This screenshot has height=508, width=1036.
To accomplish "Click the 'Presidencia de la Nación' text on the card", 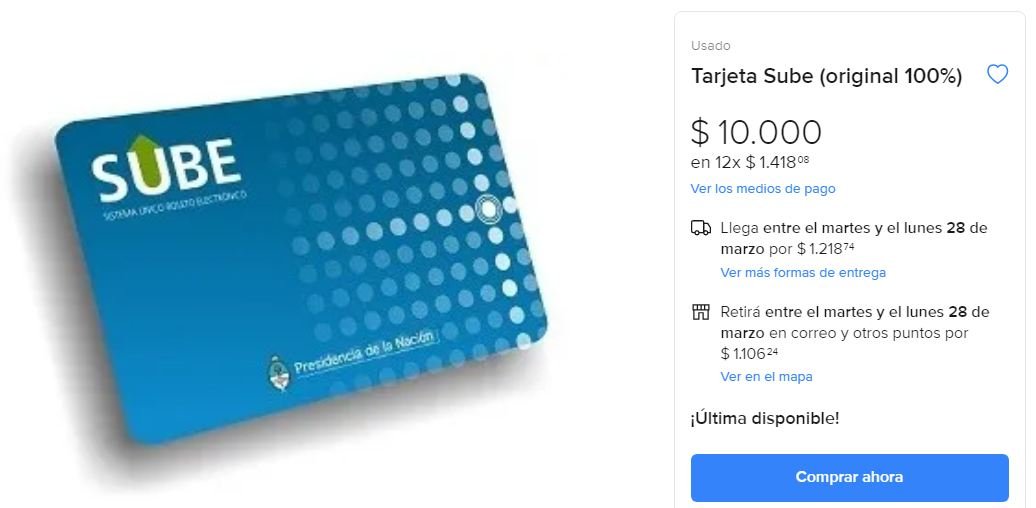I will click(x=365, y=353).
